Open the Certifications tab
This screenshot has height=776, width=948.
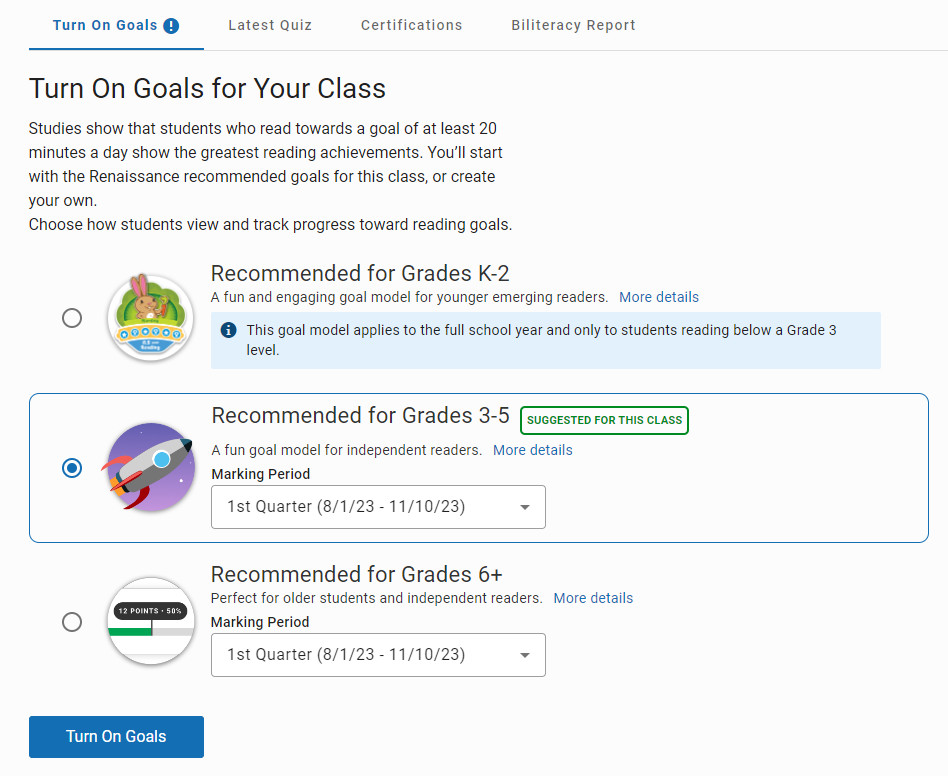pyautogui.click(x=412, y=25)
